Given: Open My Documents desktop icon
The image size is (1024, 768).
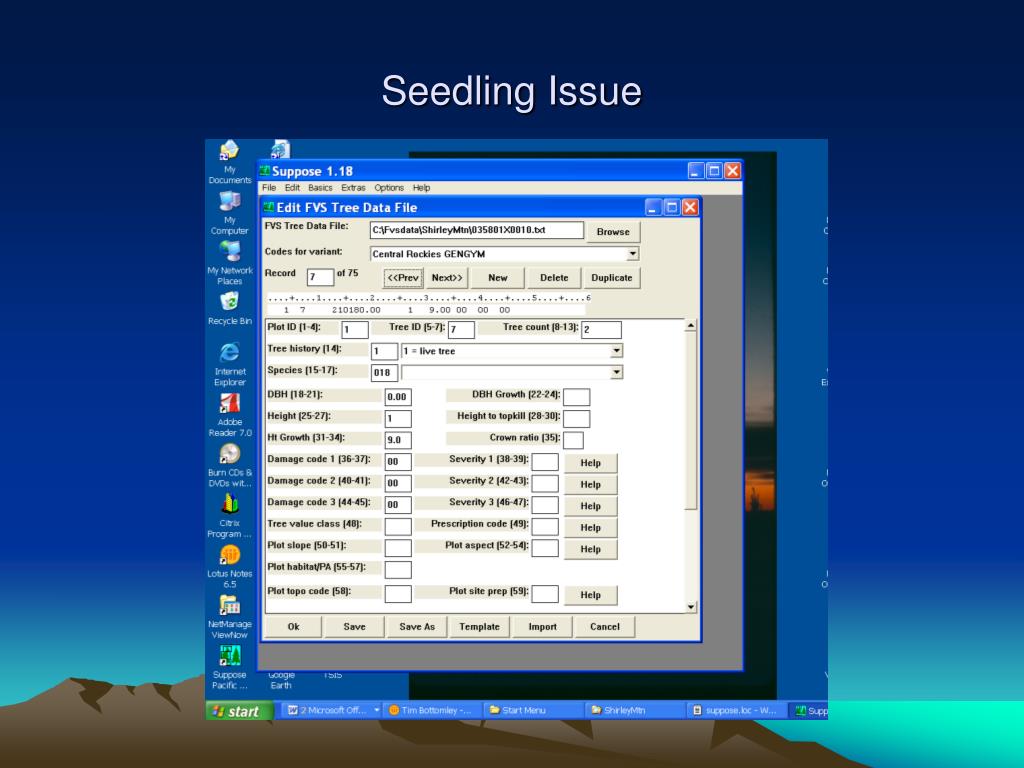Looking at the screenshot, I should tap(229, 162).
